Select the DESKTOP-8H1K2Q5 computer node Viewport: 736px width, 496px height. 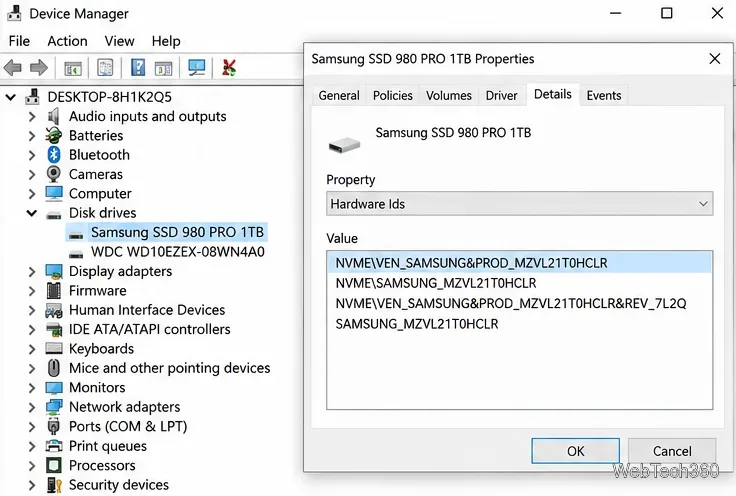[x=109, y=97]
